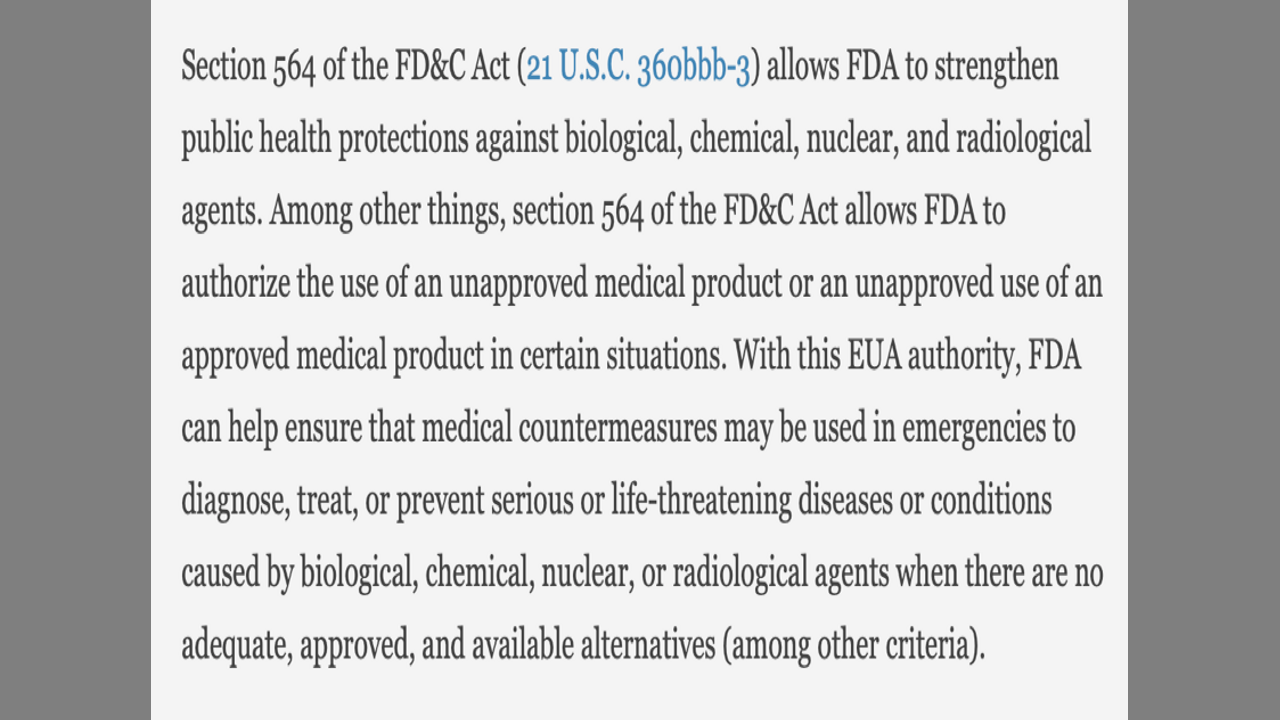The height and width of the screenshot is (720, 1280).
Task: Click the phrase "public health protections"
Action: click(324, 139)
